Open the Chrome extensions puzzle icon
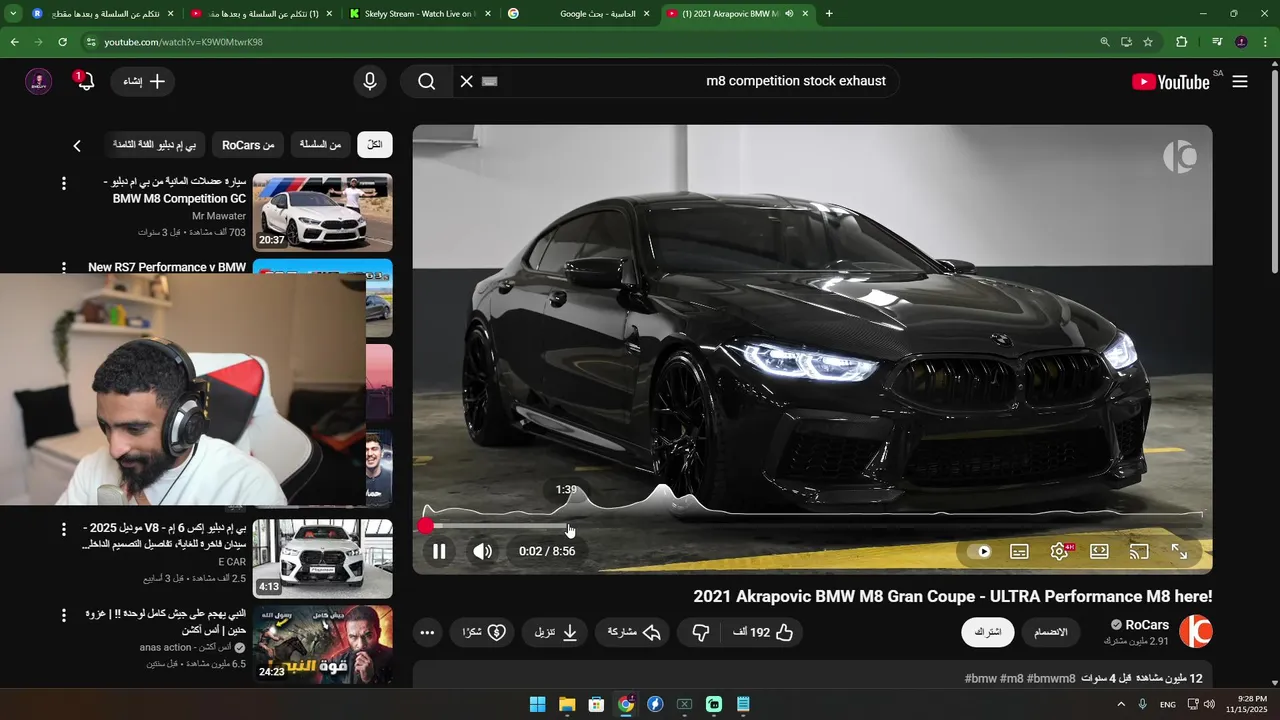This screenshot has height=720, width=1280. [1182, 42]
